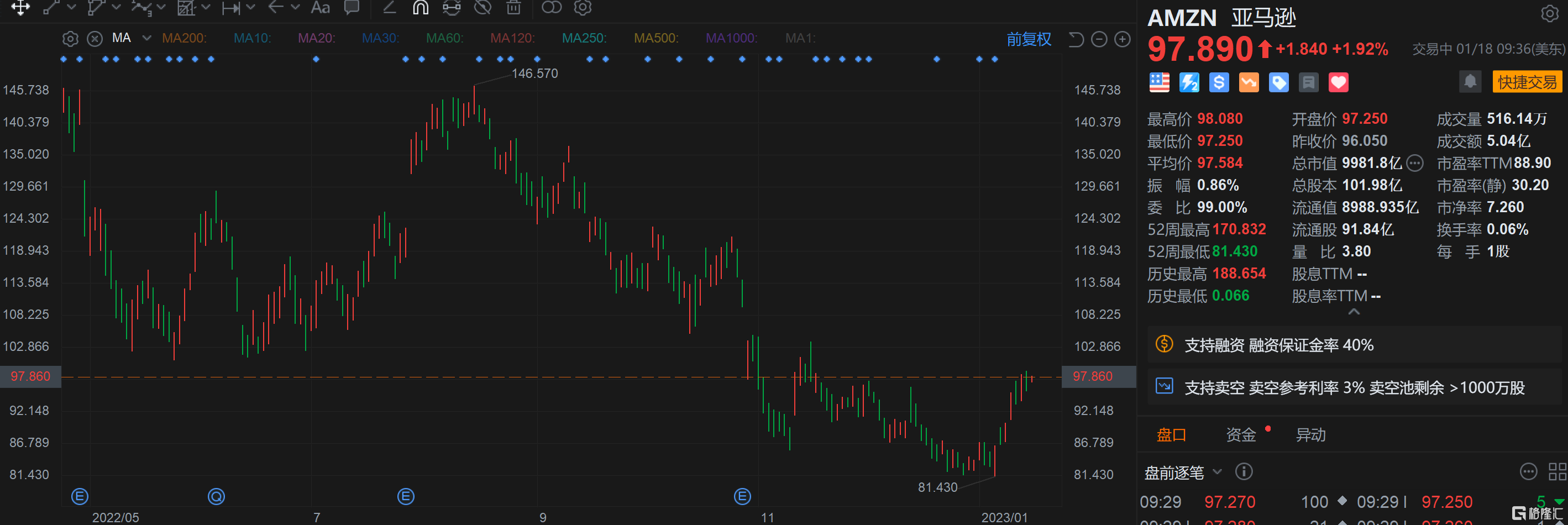
Task: Click 支持融资 margin financing info row
Action: [1354, 345]
